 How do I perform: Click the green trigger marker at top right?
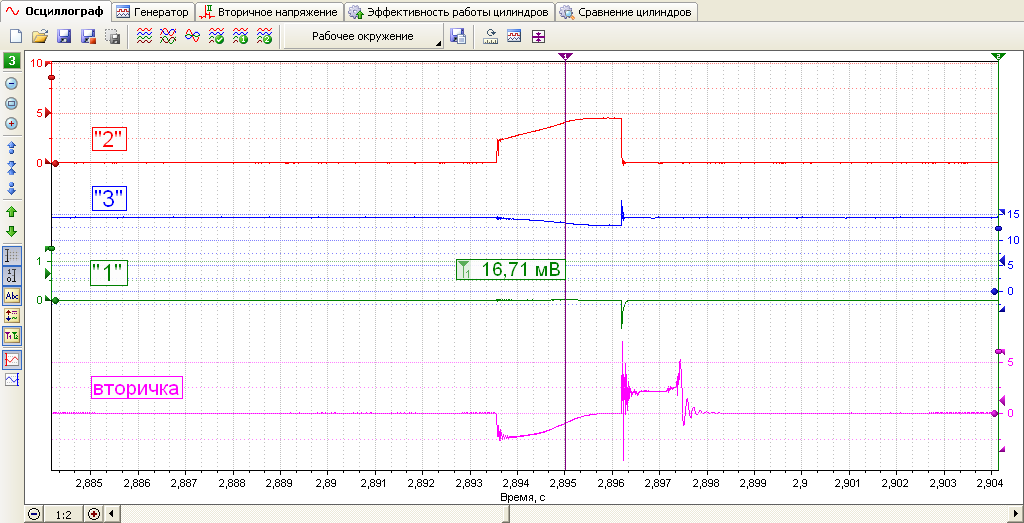pos(999,57)
